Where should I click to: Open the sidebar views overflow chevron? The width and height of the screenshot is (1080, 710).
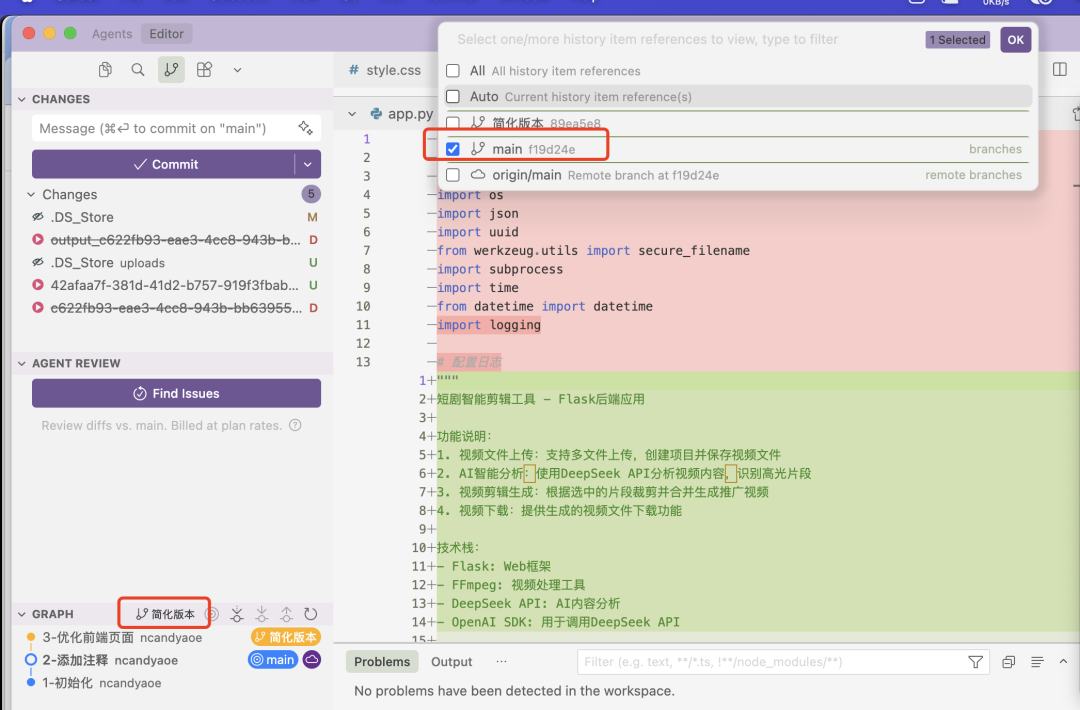tap(237, 70)
